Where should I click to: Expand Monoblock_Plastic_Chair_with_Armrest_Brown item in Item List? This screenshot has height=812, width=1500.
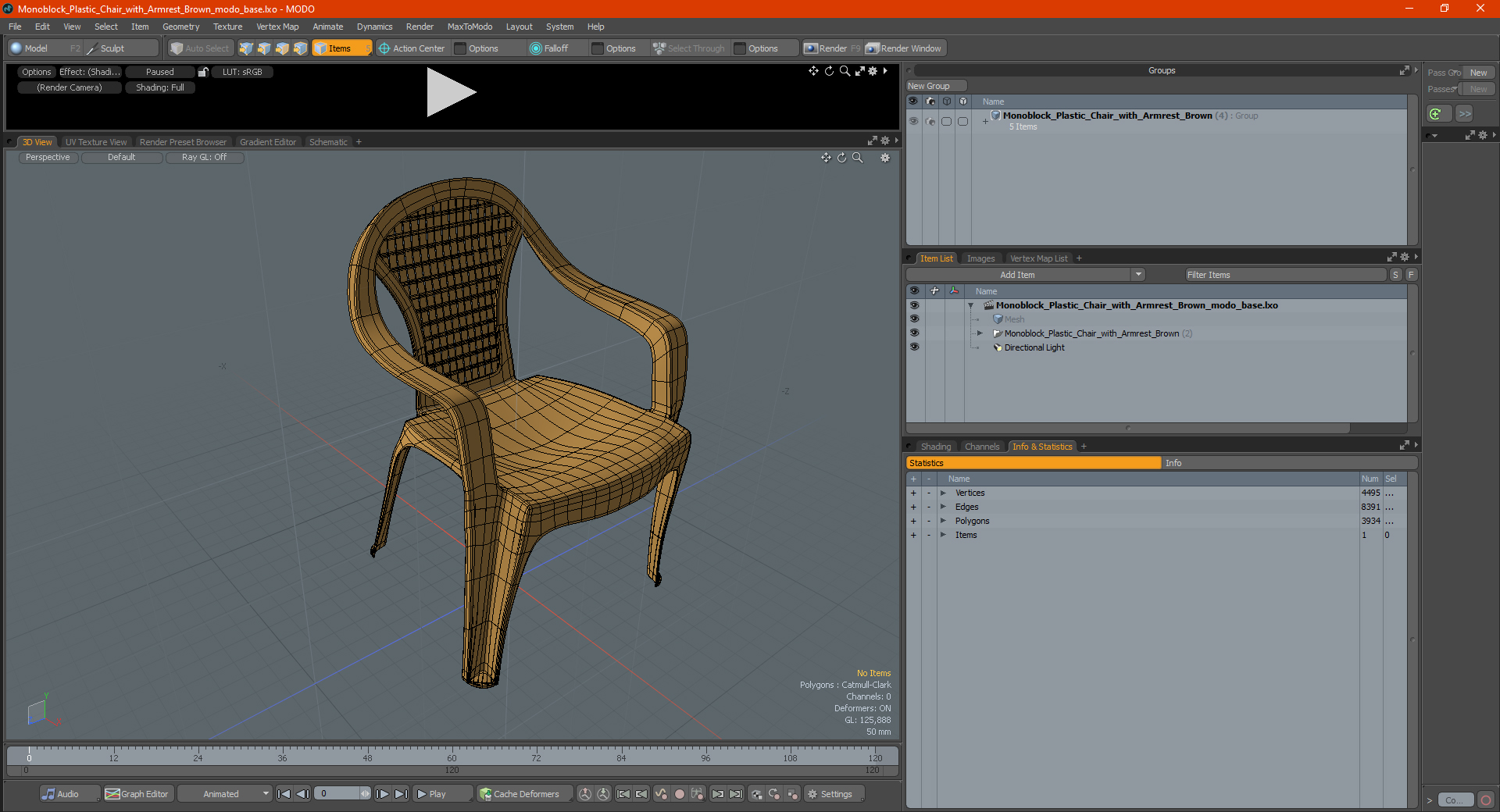point(980,333)
